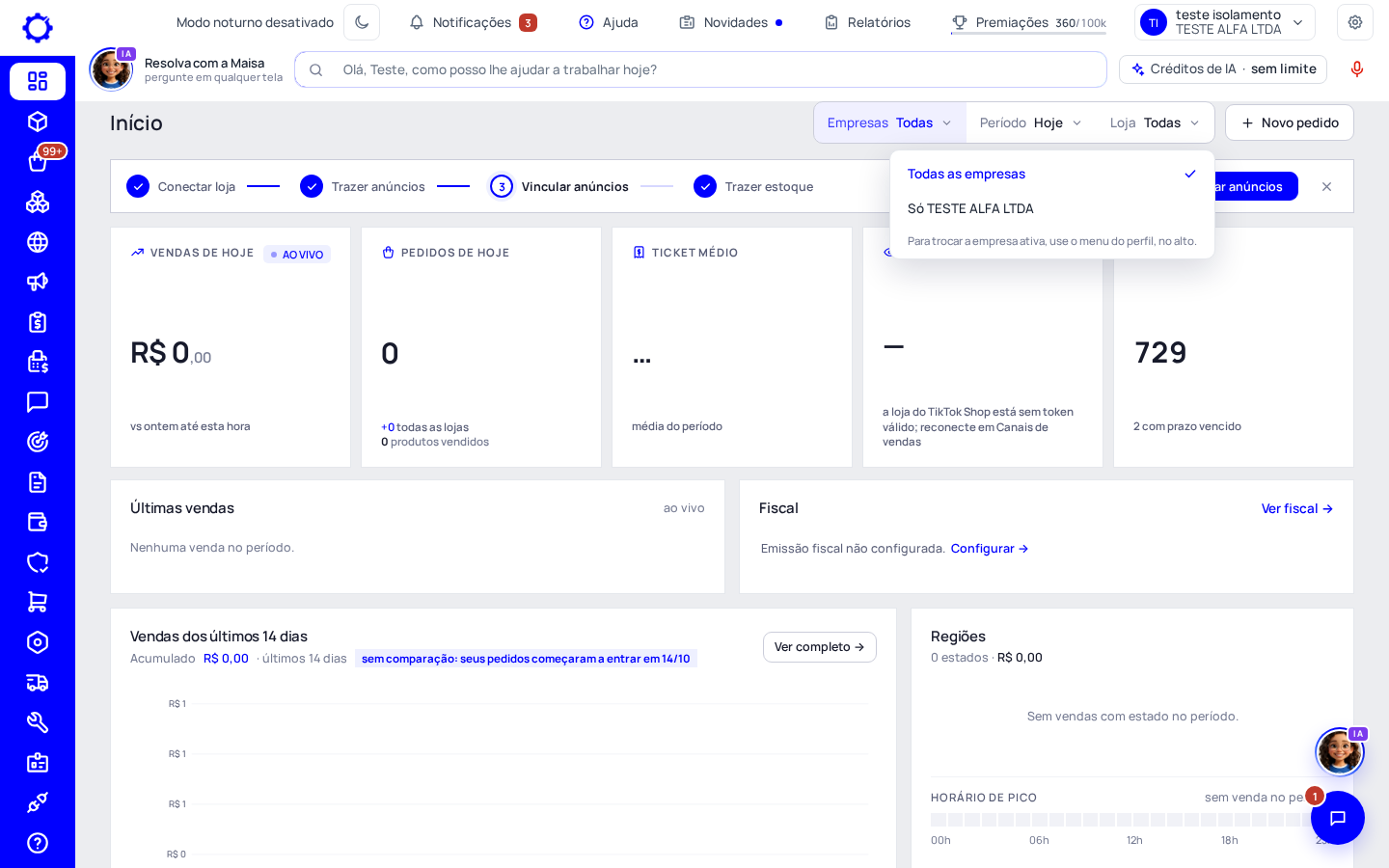
Task: Open the speech bubble icon in sidebar
Action: (38, 402)
